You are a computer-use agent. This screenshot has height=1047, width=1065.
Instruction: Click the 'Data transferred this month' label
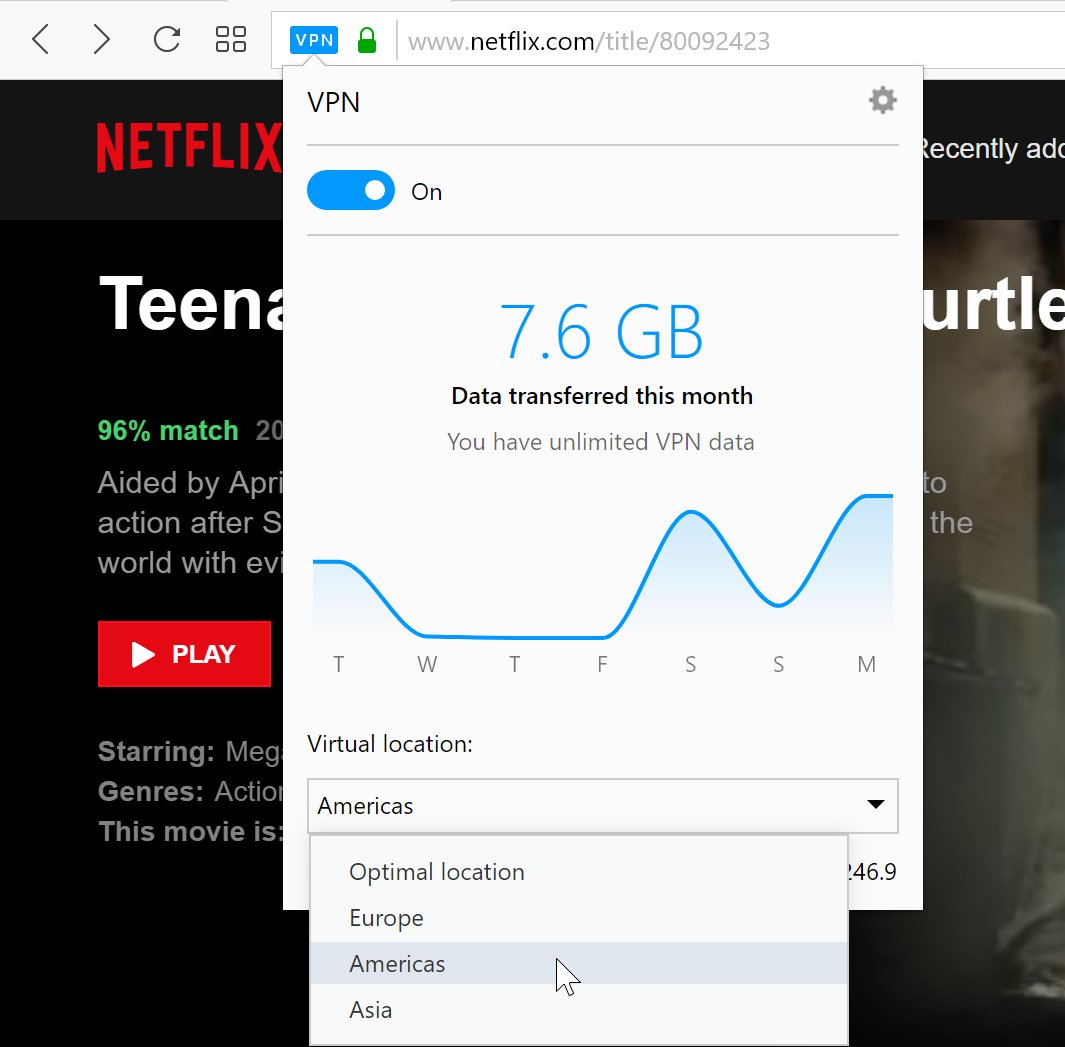pyautogui.click(x=602, y=396)
